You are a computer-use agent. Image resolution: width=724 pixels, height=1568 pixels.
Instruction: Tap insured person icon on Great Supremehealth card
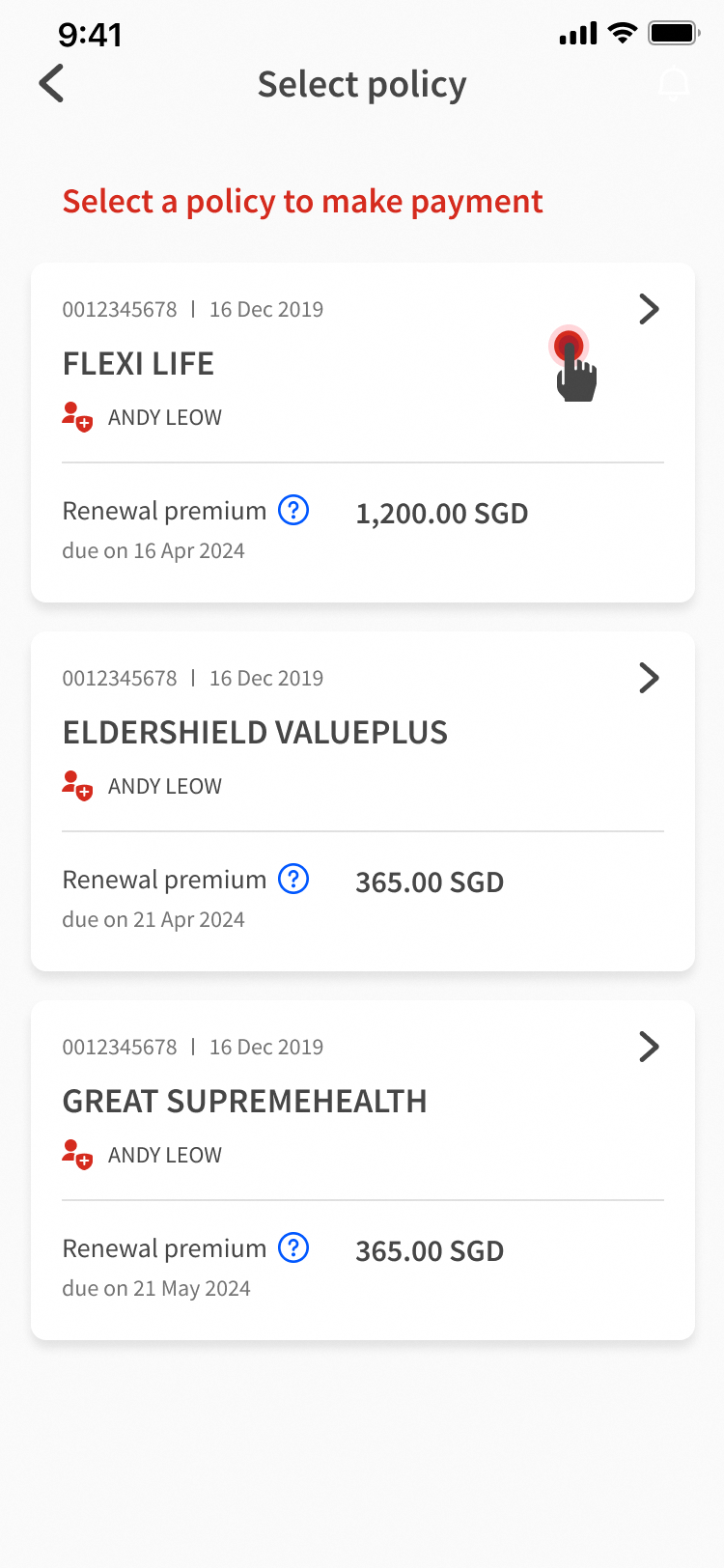[x=77, y=1155]
